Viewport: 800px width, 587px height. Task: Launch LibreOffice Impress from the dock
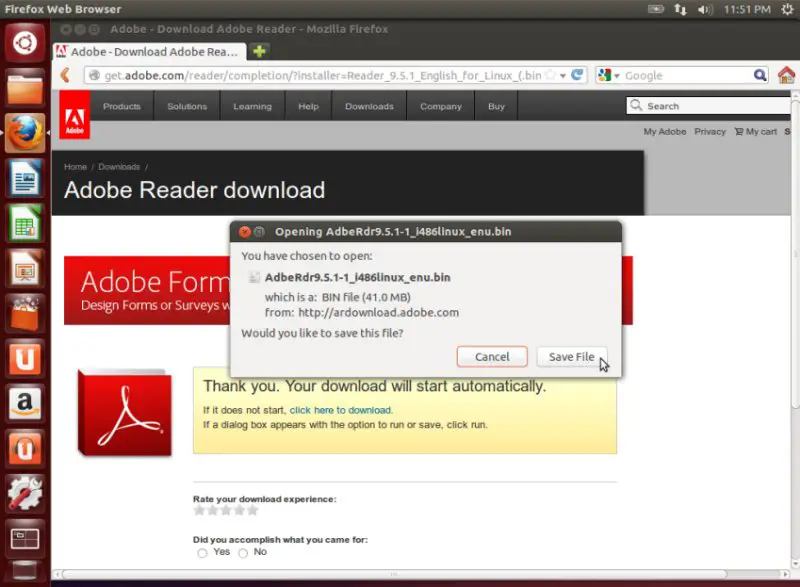[24, 268]
